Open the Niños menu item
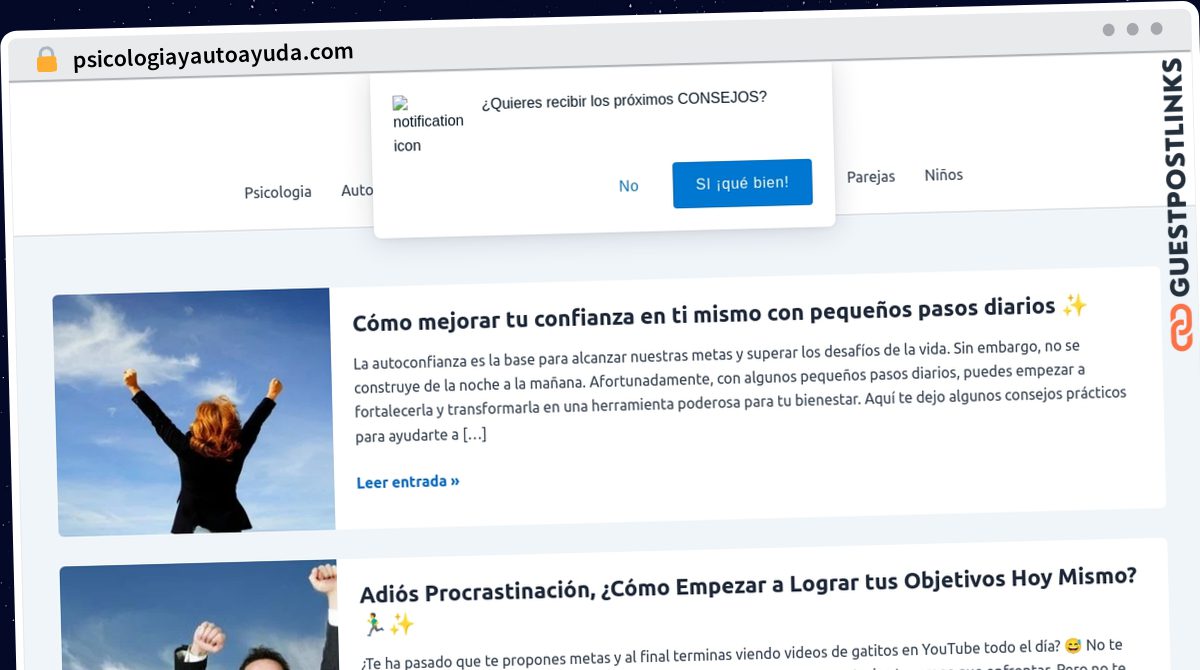This screenshot has height=670, width=1200. click(x=943, y=174)
